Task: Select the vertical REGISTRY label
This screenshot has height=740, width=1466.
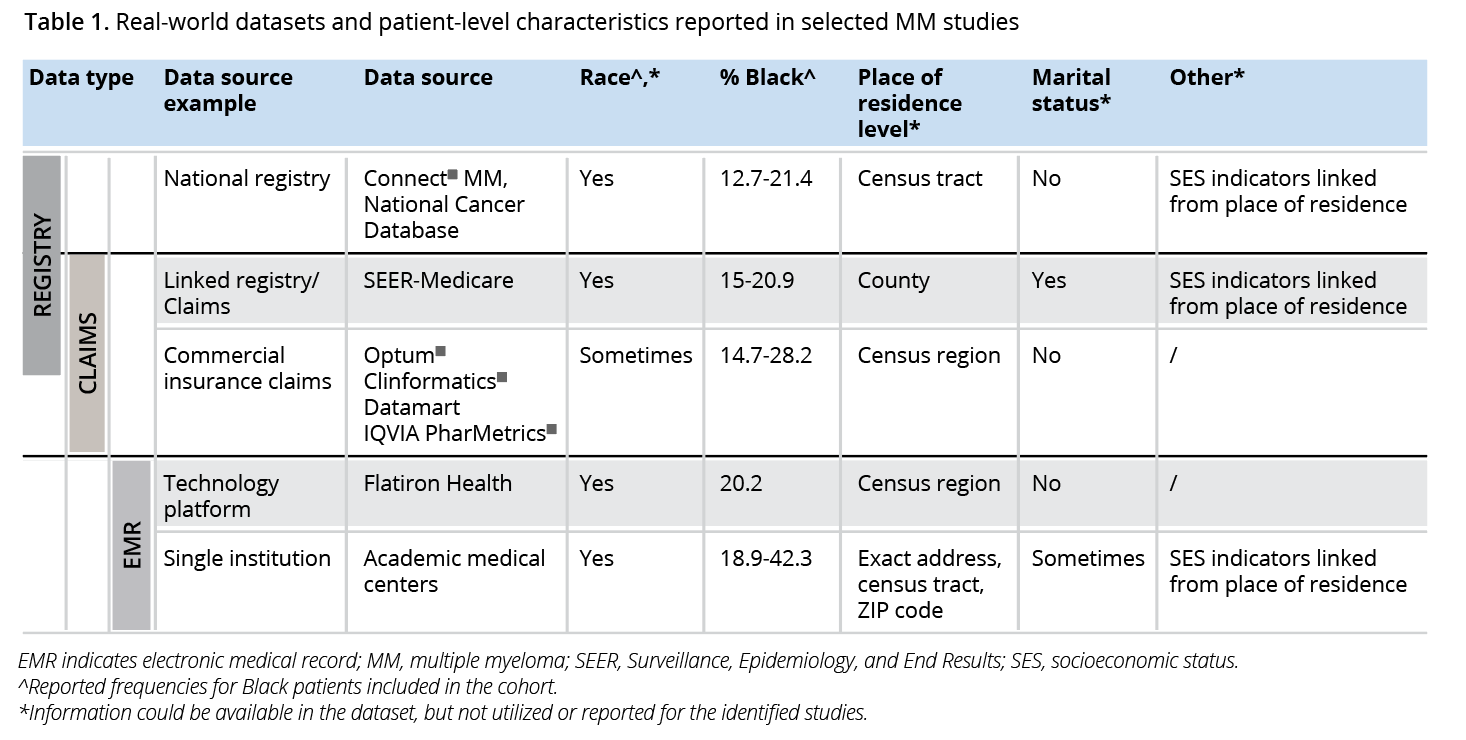Action: click(x=42, y=265)
